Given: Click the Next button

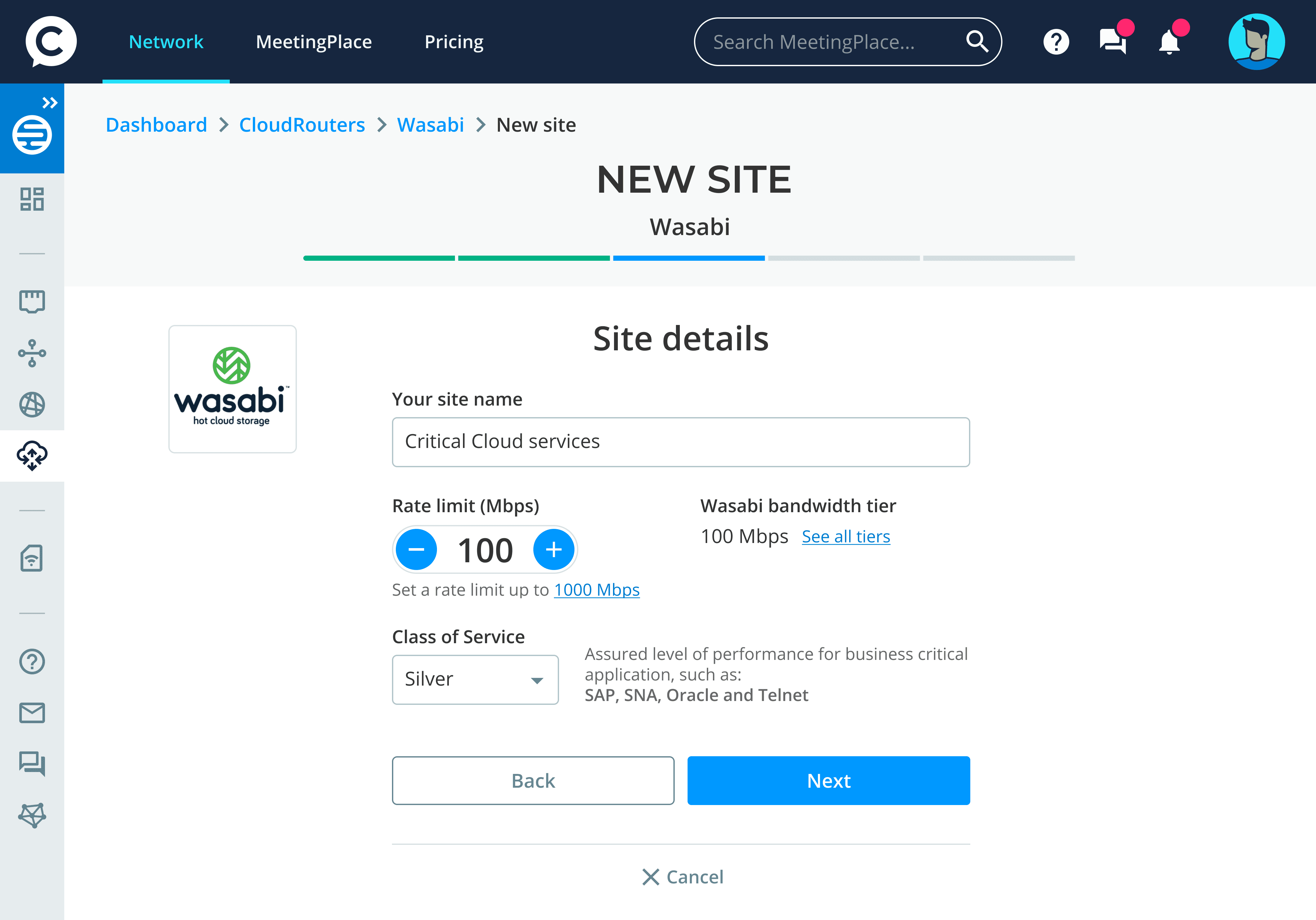Looking at the screenshot, I should pyautogui.click(x=828, y=780).
